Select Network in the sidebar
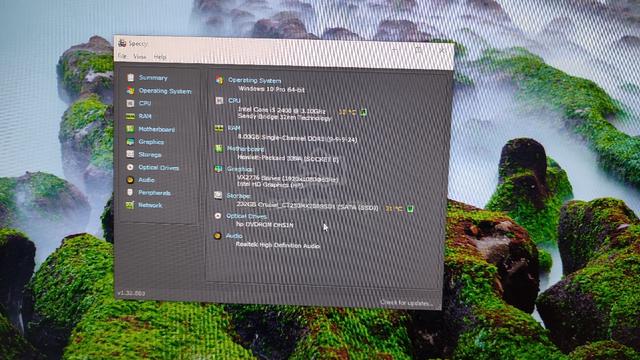This screenshot has width=640, height=360. (150, 205)
